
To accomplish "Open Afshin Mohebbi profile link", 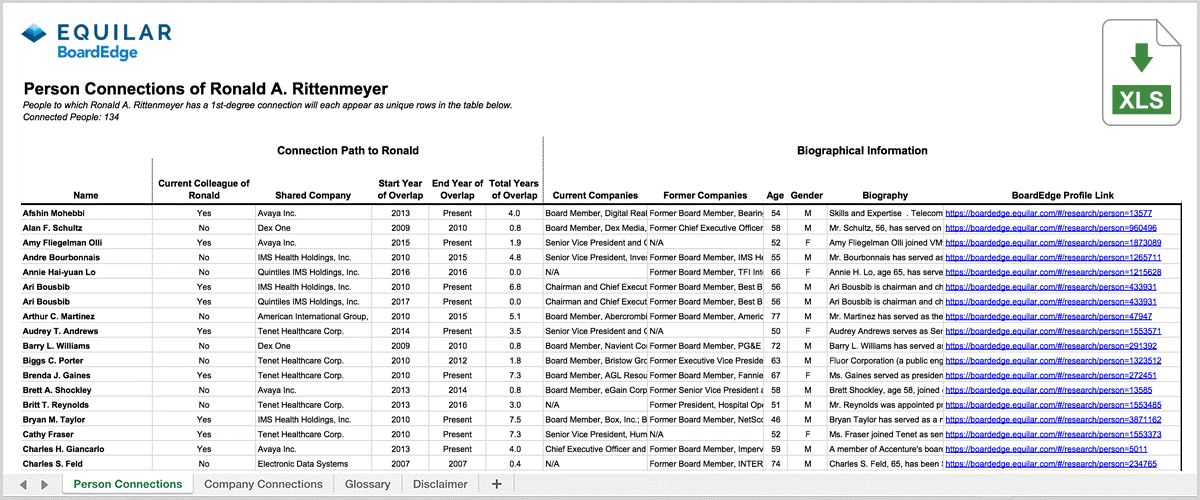I will pos(1049,213).
